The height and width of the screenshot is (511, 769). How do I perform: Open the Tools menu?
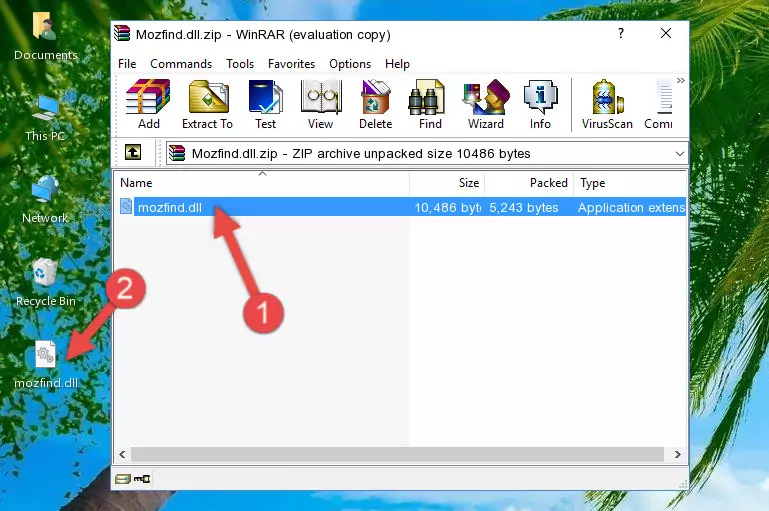tap(240, 64)
